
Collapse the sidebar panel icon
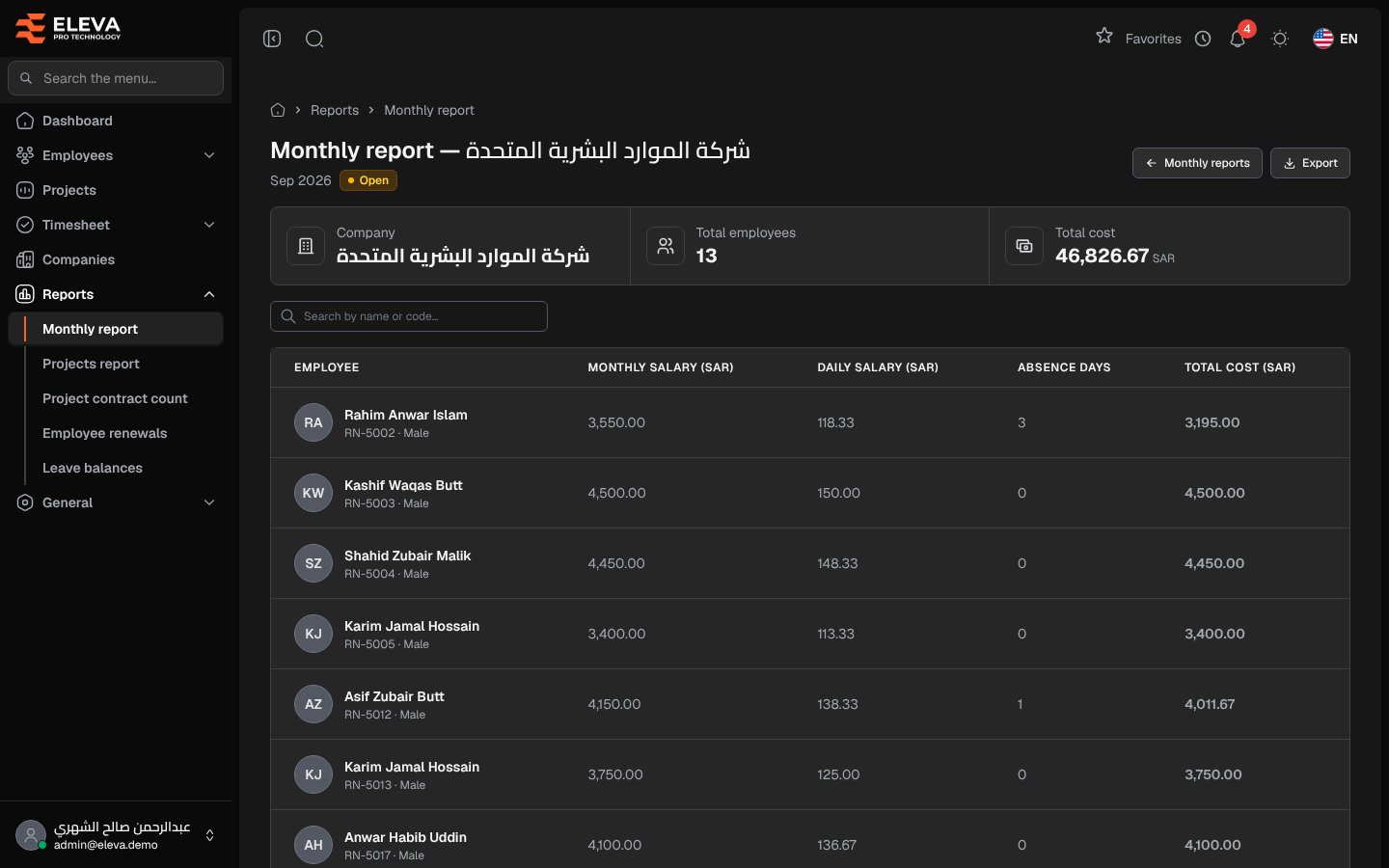(272, 39)
